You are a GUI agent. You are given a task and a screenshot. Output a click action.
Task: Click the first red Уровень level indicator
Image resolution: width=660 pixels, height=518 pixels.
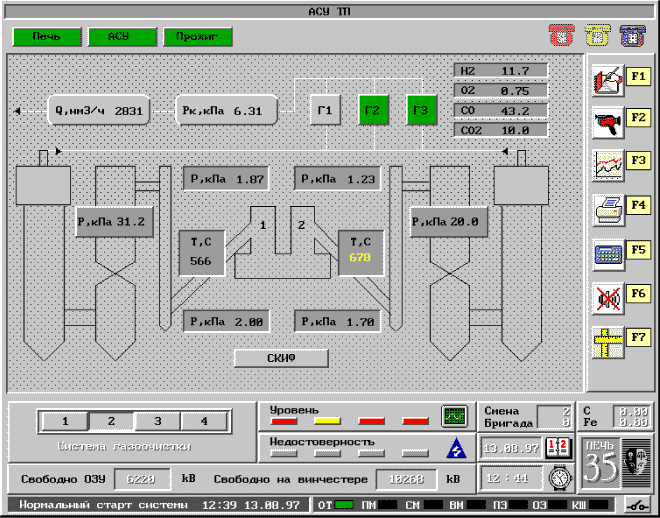tap(284, 422)
